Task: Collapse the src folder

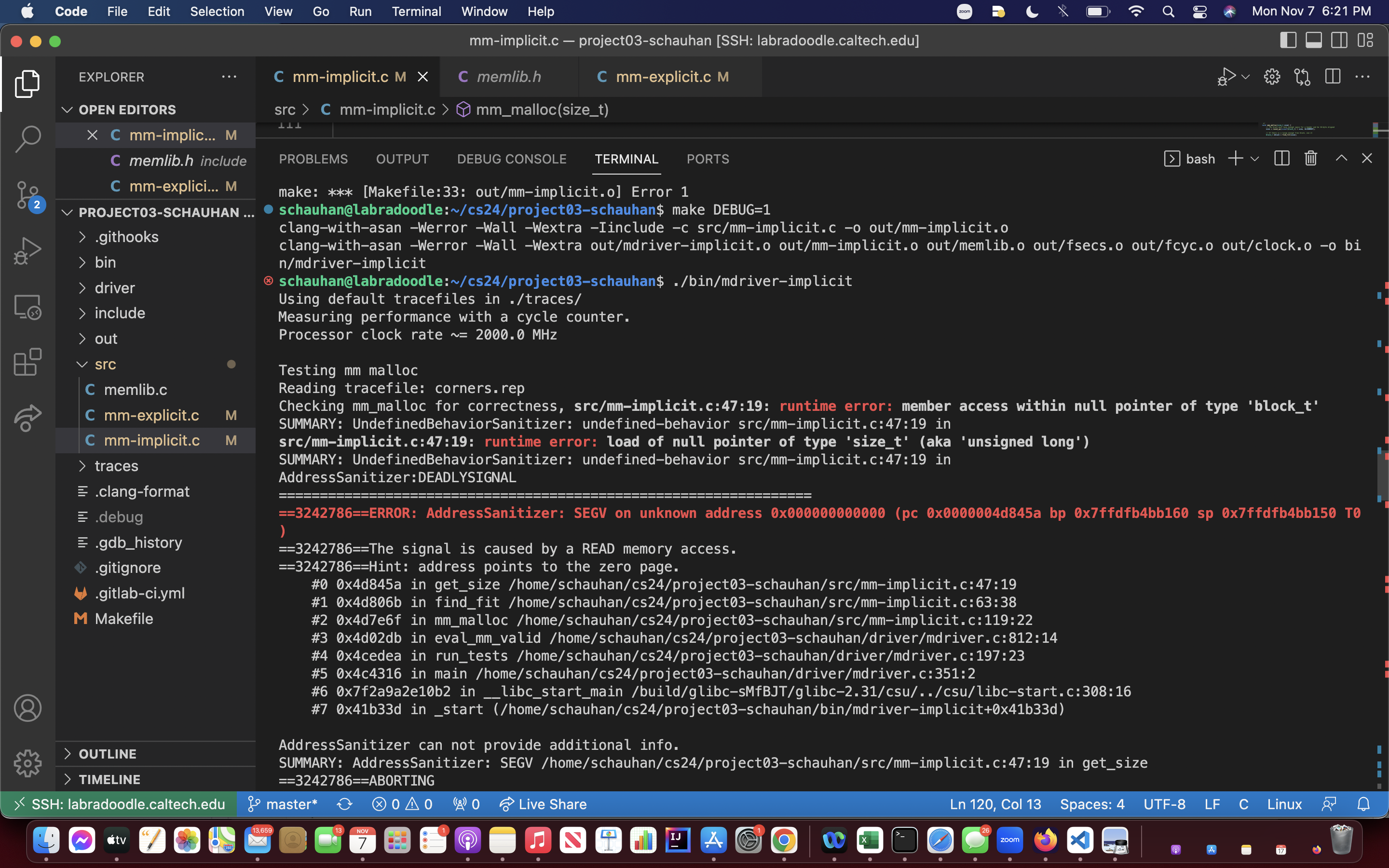Action: [x=105, y=364]
